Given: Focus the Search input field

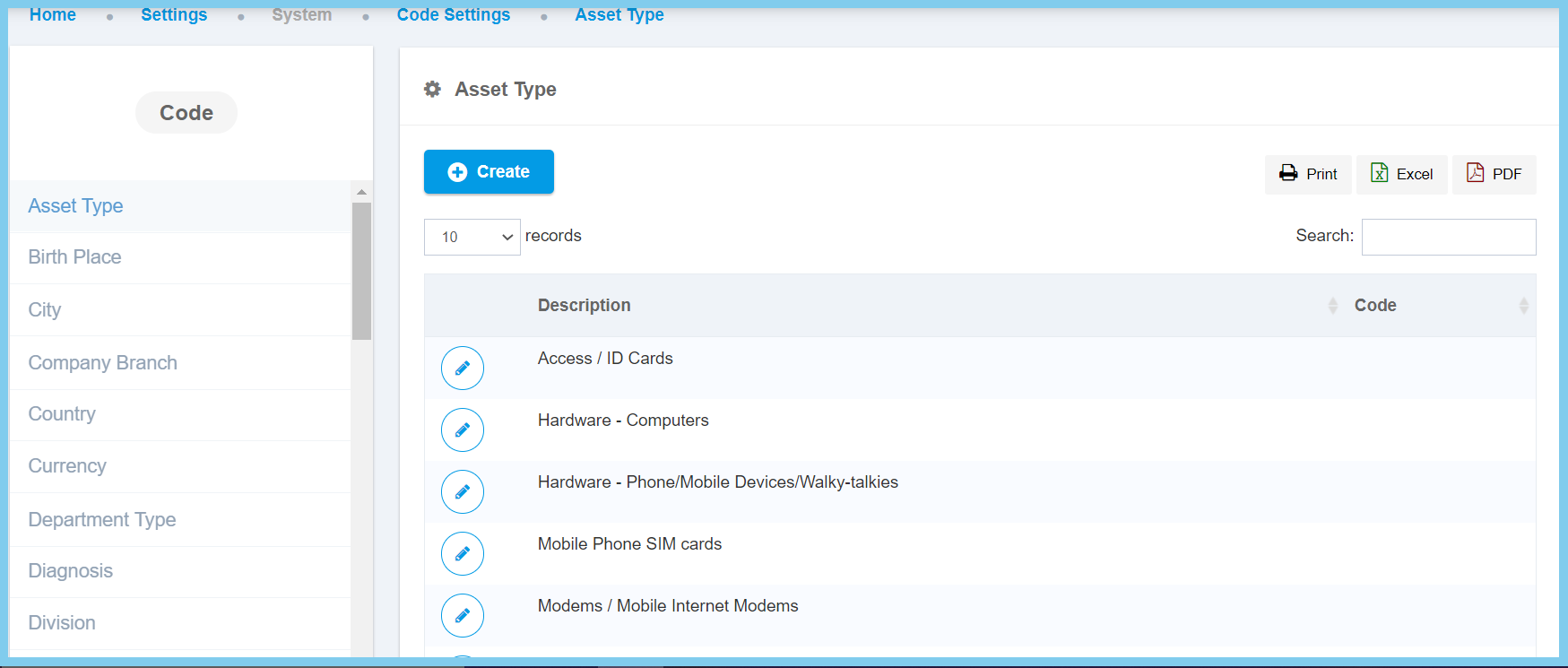Looking at the screenshot, I should [1448, 237].
